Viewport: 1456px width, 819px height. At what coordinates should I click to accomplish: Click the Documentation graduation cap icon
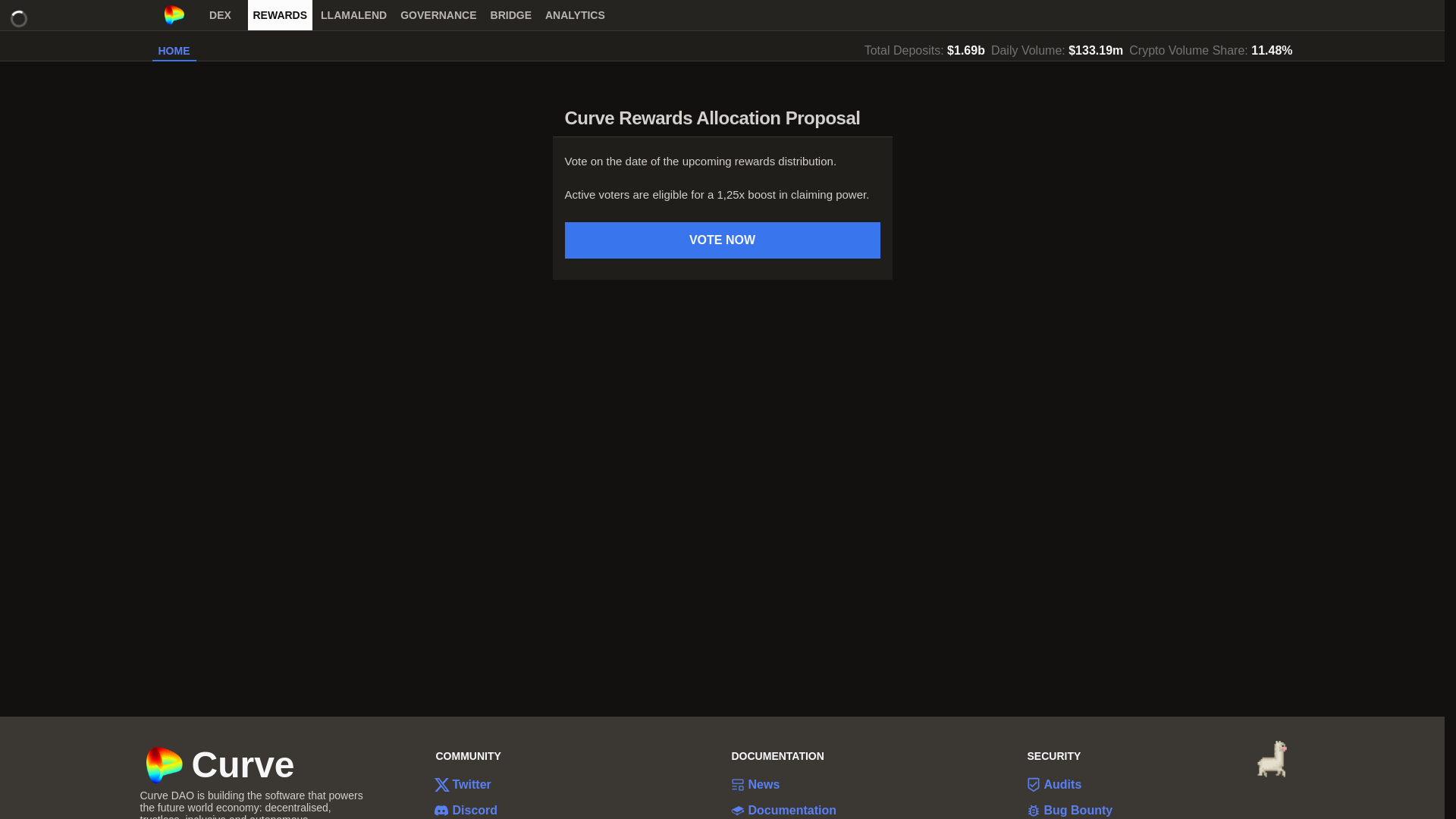(737, 811)
